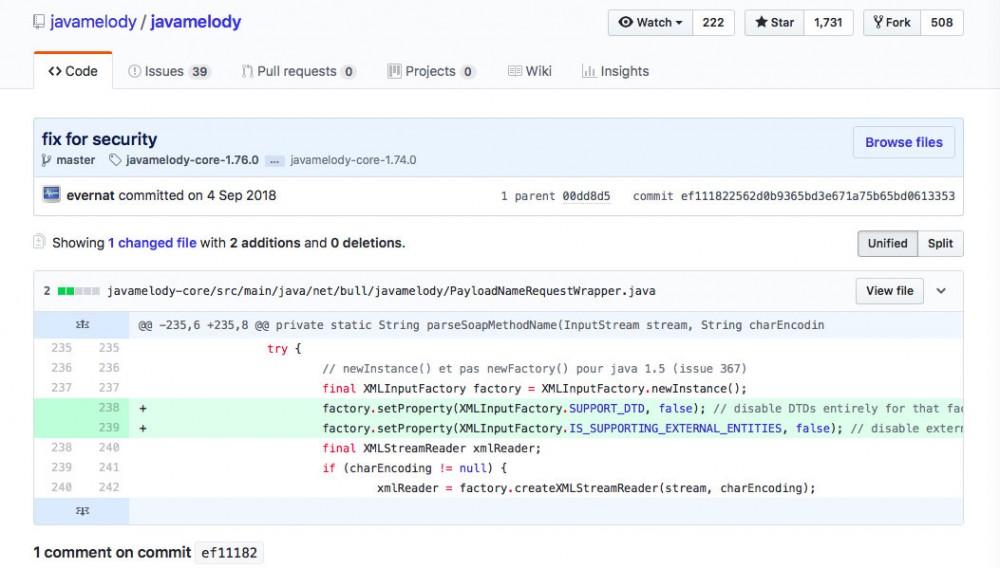Screen dimensions: 1000x568
Task: Click the Code brackets icon
Action: (55, 71)
